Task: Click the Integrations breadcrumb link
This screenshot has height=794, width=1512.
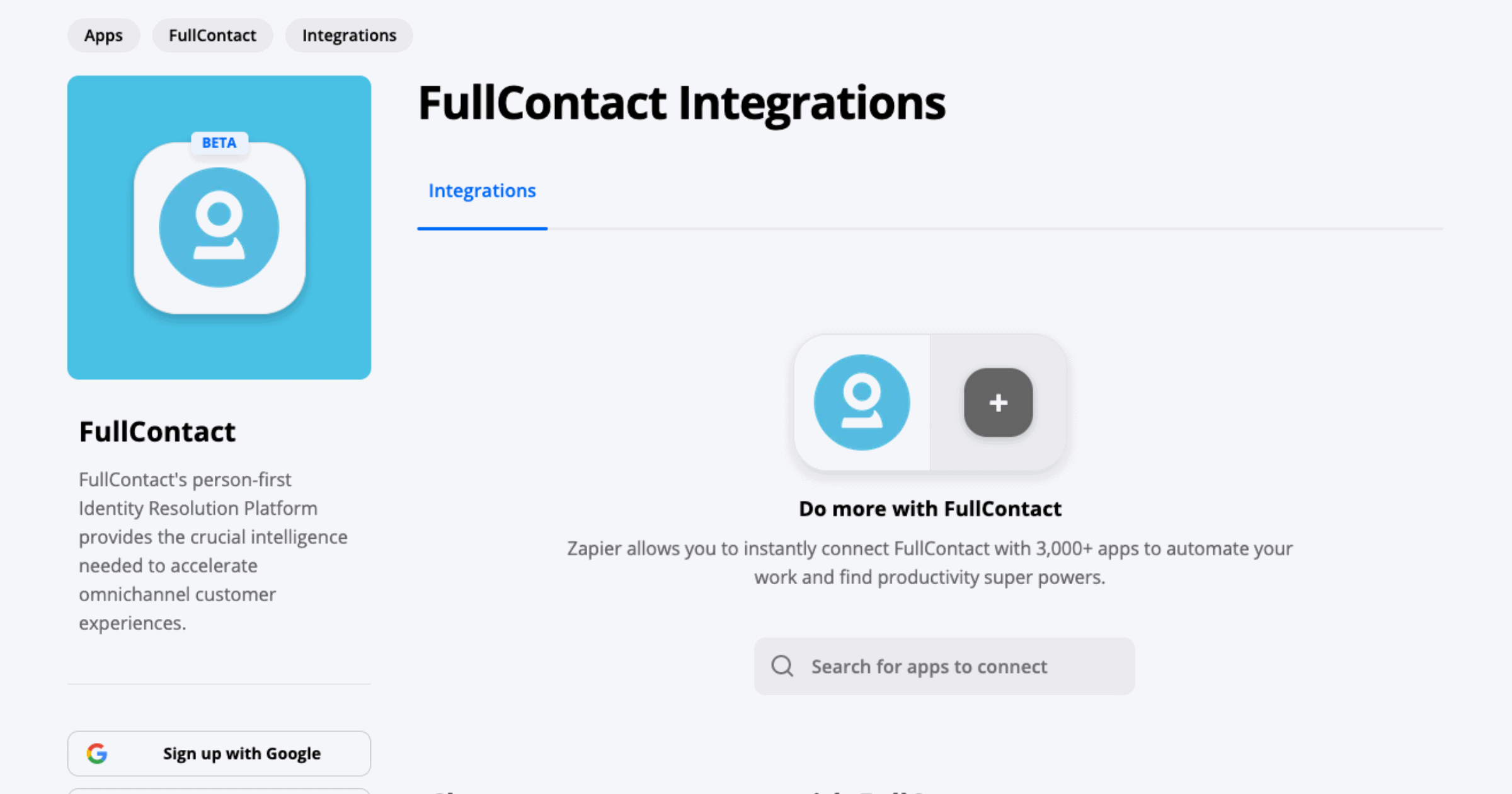Action: (x=349, y=34)
